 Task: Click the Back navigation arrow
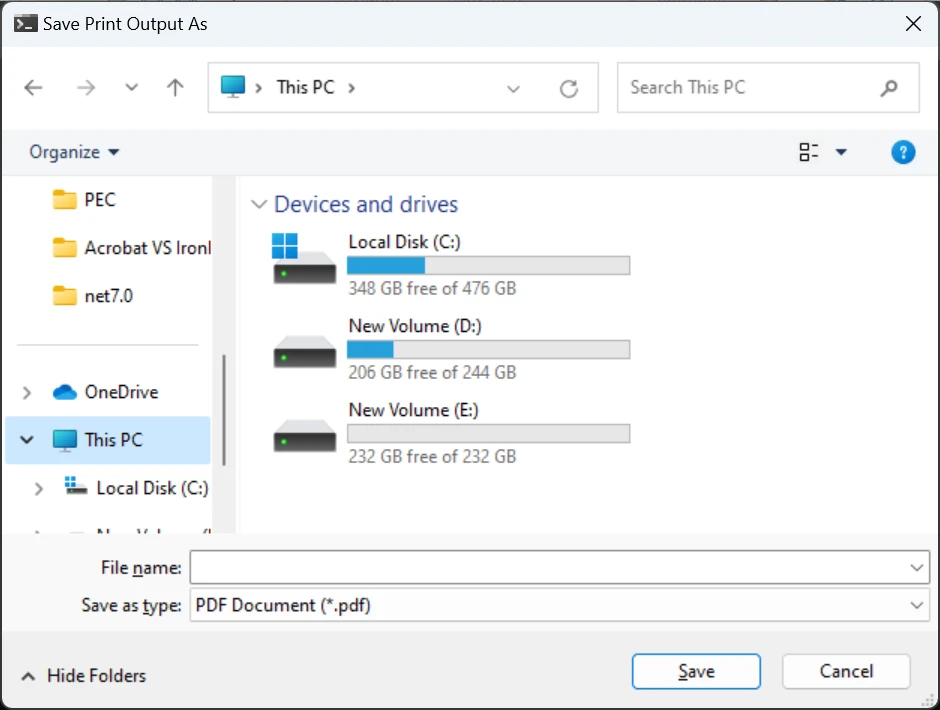pyautogui.click(x=34, y=88)
